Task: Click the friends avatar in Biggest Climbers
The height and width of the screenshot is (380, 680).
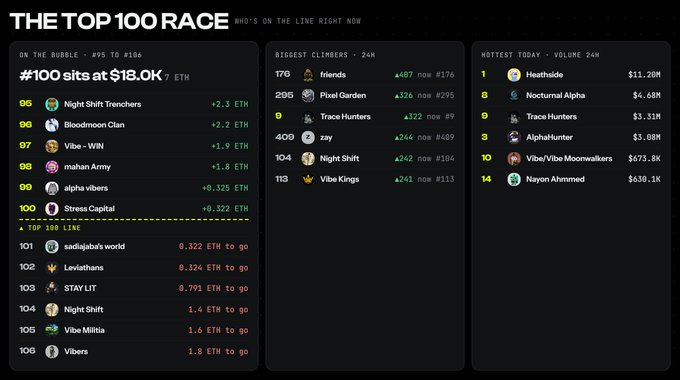Action: pos(308,75)
